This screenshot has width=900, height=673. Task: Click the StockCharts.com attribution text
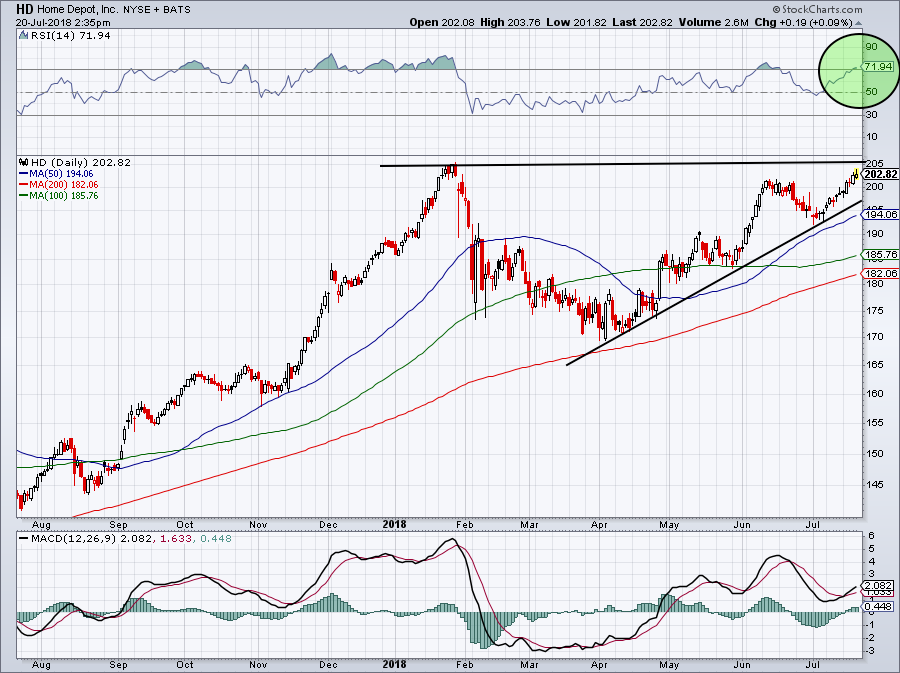pyautogui.click(x=817, y=9)
